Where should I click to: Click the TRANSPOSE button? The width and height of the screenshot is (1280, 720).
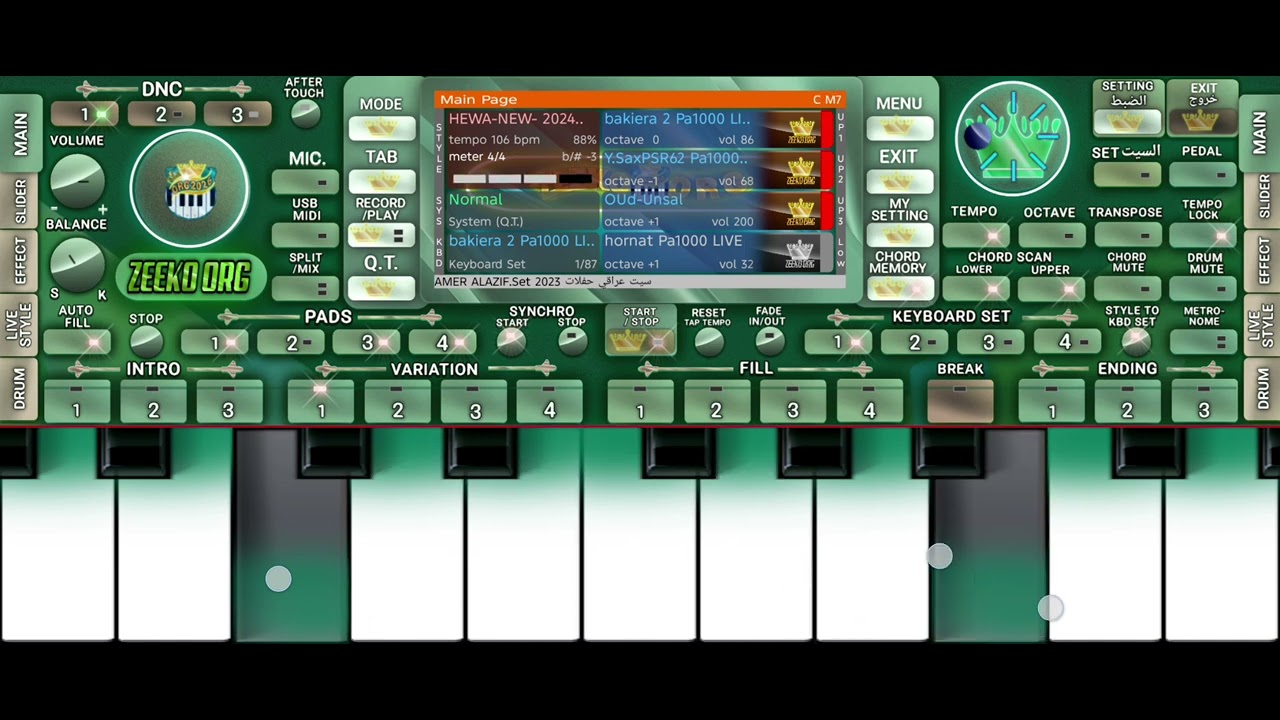tap(1127, 235)
